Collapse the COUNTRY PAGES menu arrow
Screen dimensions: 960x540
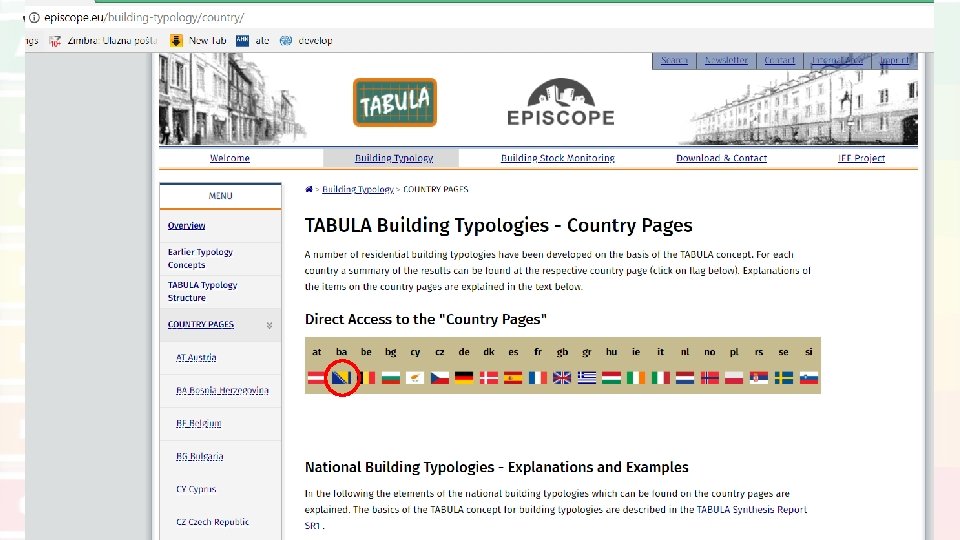click(x=269, y=325)
